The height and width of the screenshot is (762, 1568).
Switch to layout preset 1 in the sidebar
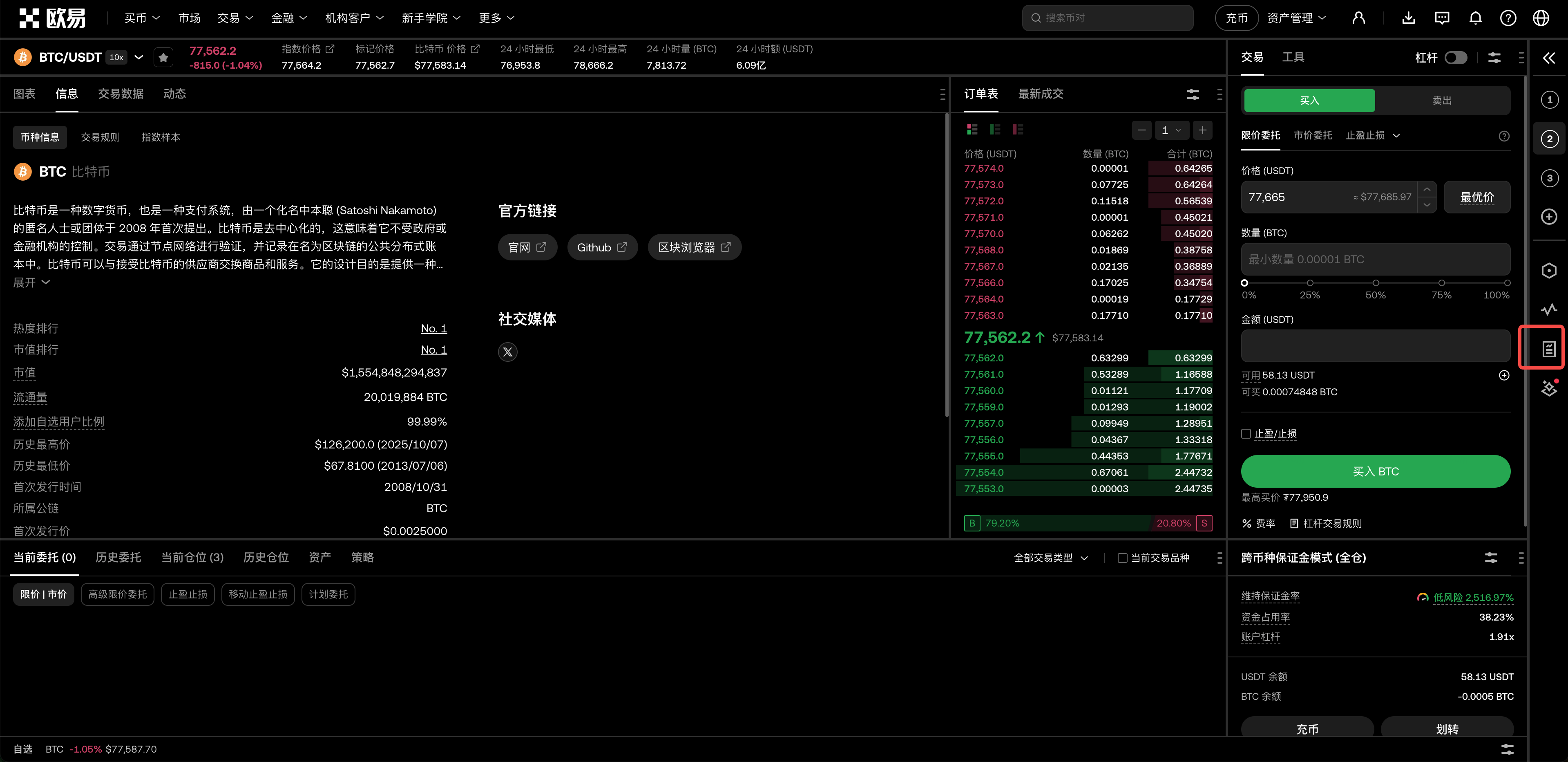coord(1549,100)
